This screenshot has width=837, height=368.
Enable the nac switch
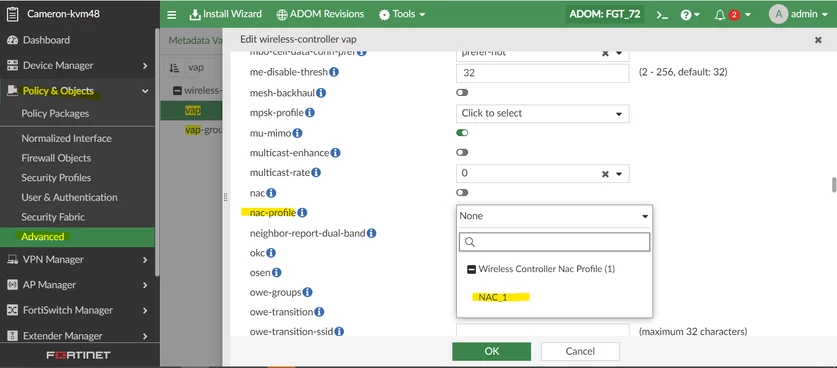(x=462, y=192)
